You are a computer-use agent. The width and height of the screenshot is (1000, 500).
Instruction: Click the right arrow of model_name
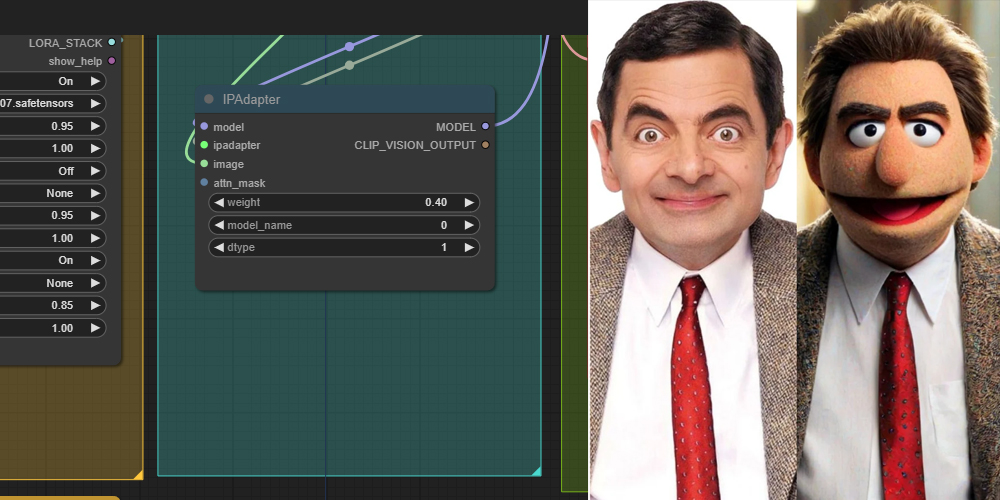click(x=469, y=225)
